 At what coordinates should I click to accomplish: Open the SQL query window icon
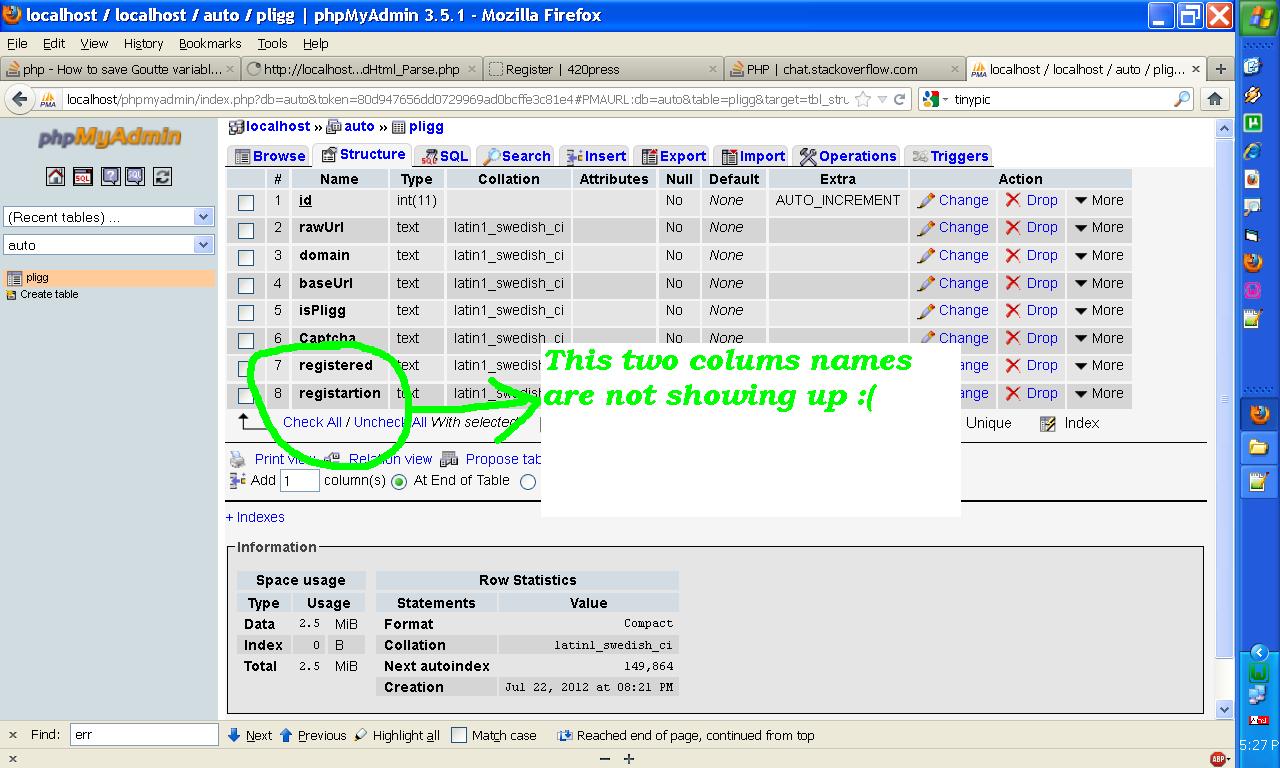(83, 176)
